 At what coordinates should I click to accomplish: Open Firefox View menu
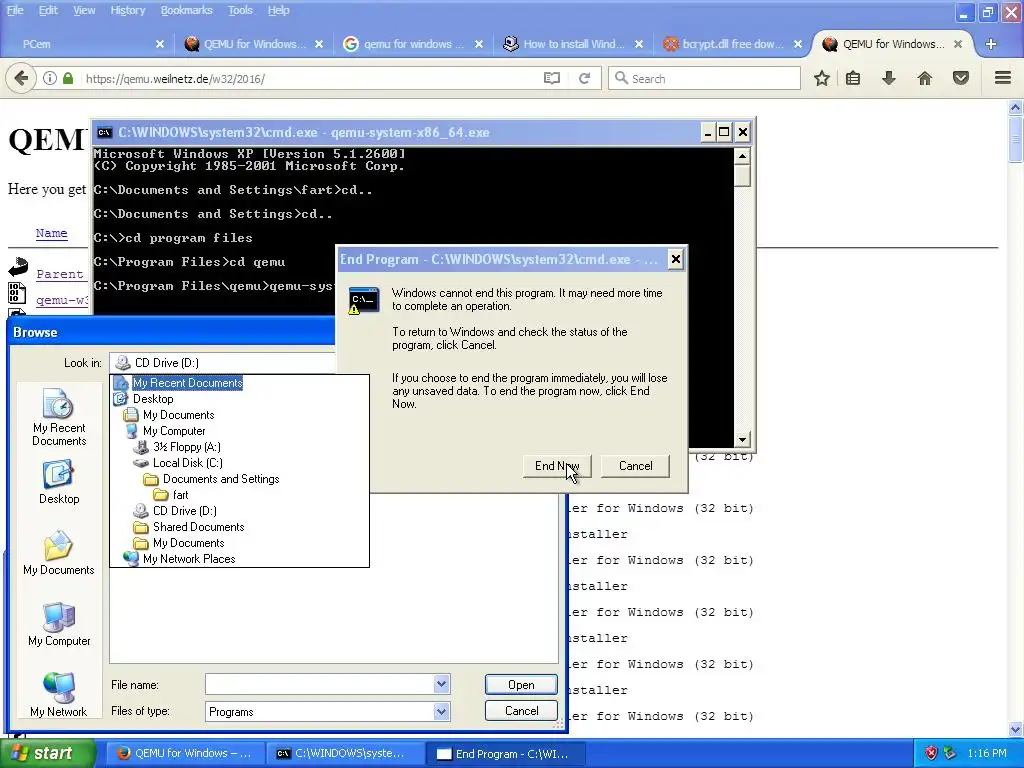pyautogui.click(x=84, y=10)
